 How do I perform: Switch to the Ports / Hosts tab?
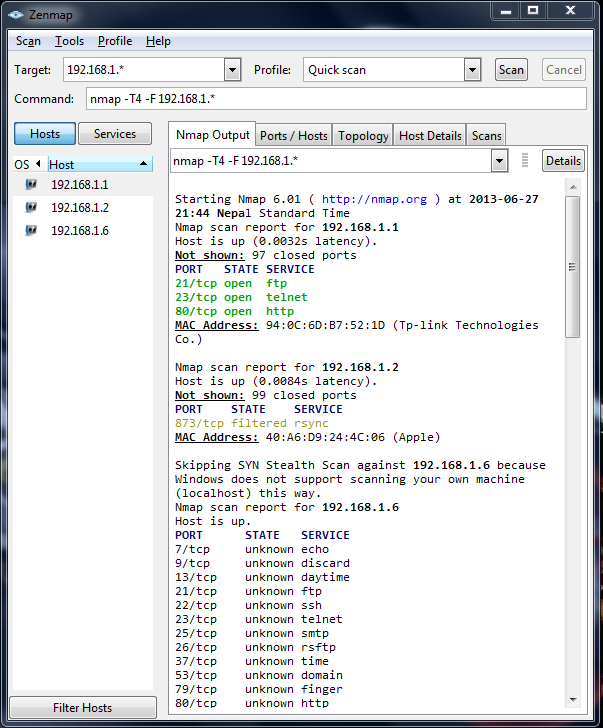(x=293, y=136)
